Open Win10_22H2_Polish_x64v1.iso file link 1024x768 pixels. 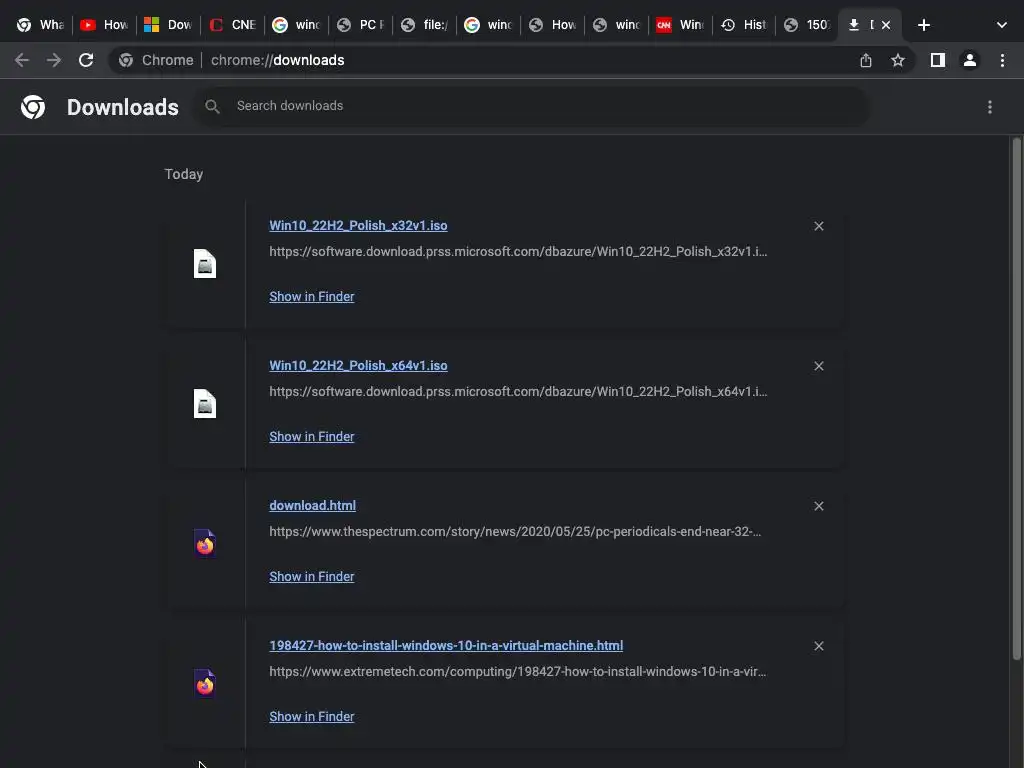click(358, 365)
